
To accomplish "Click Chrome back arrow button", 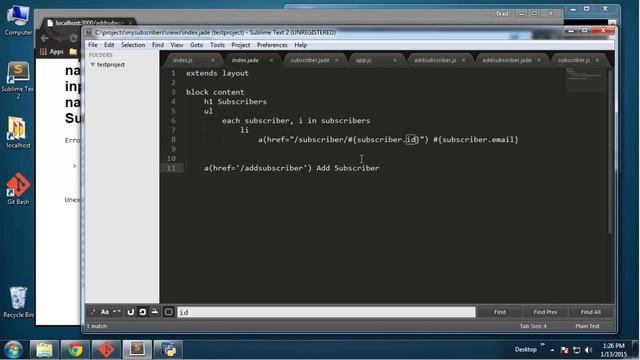I will pyautogui.click(x=44, y=38).
